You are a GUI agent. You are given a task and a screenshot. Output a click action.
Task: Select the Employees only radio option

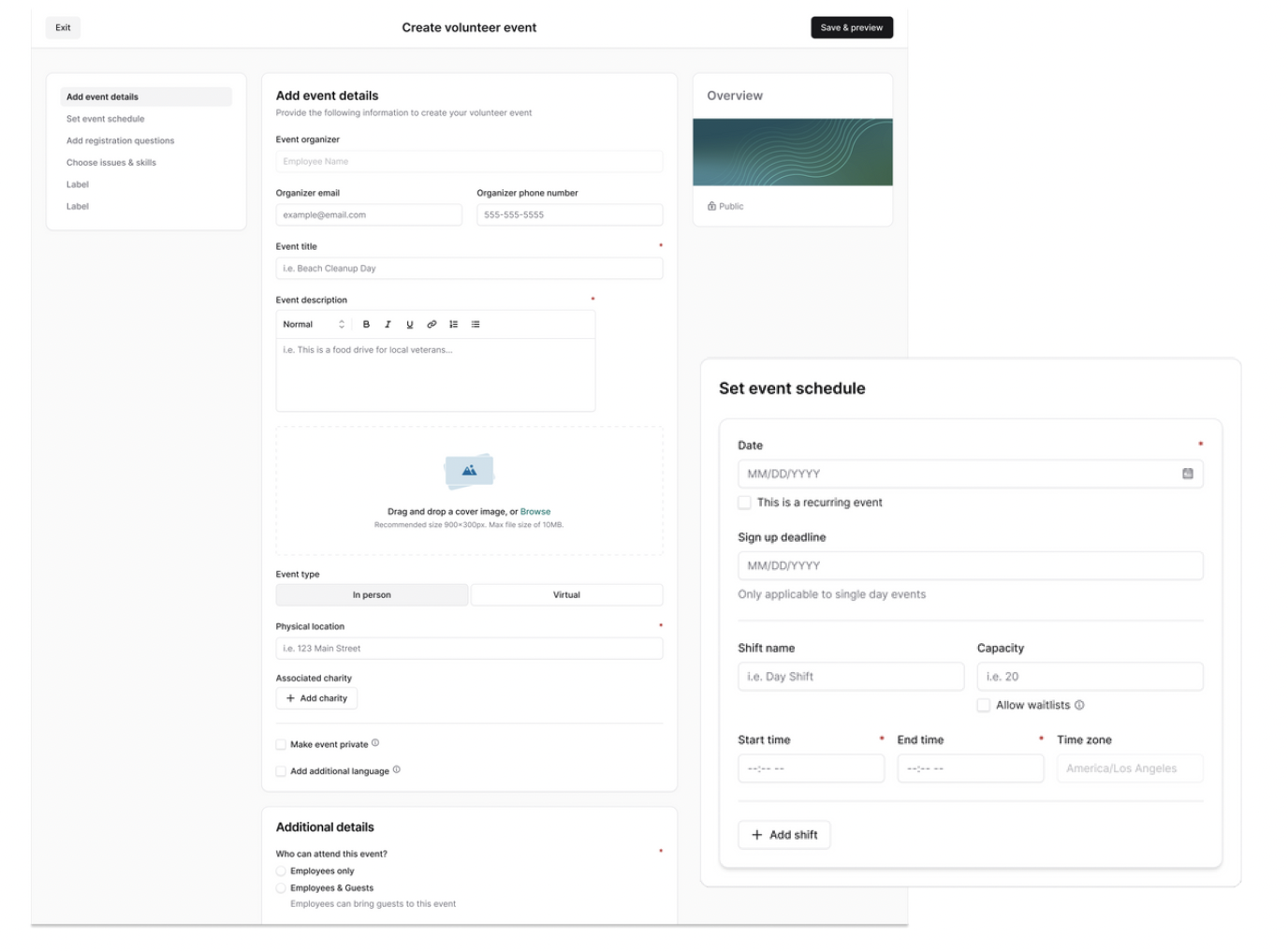pos(281,871)
